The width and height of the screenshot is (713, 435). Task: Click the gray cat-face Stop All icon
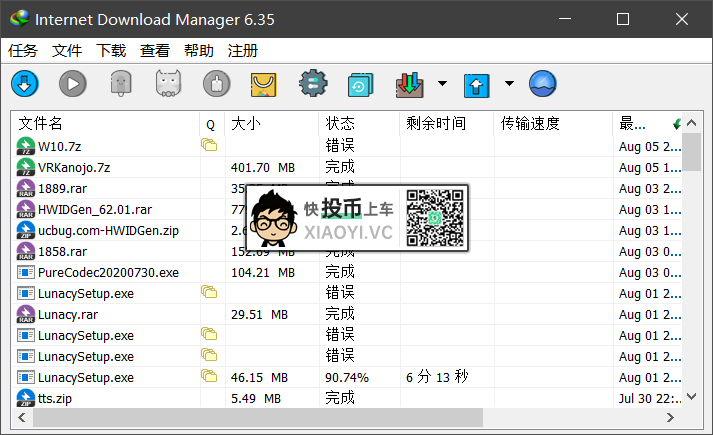click(168, 83)
